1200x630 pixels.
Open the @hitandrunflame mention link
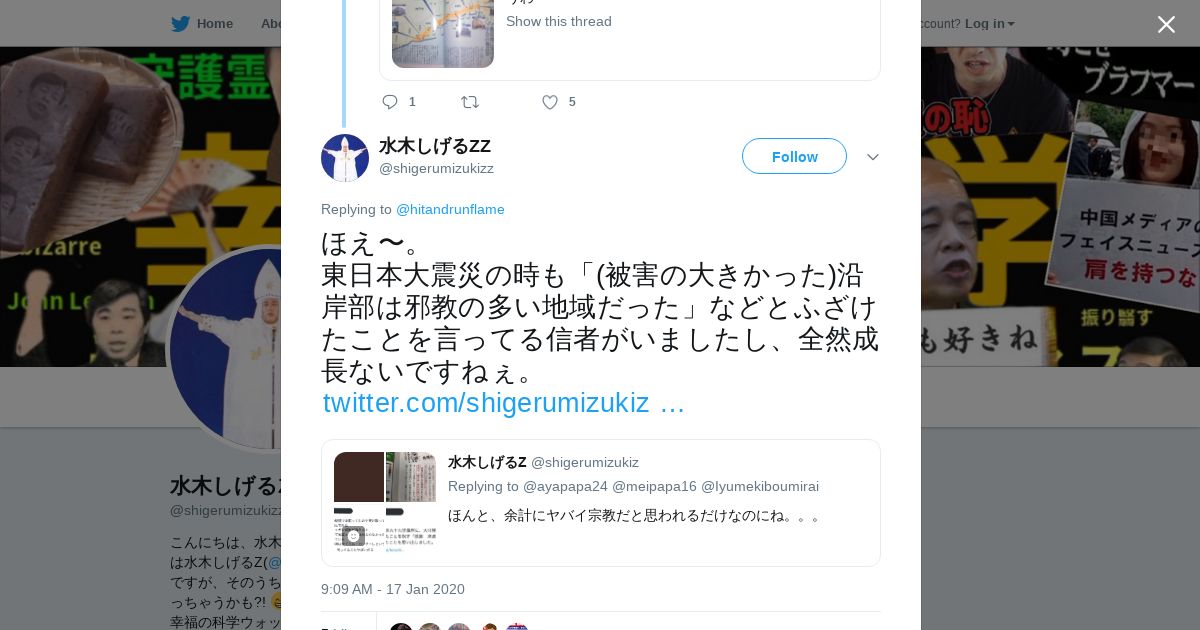point(450,209)
